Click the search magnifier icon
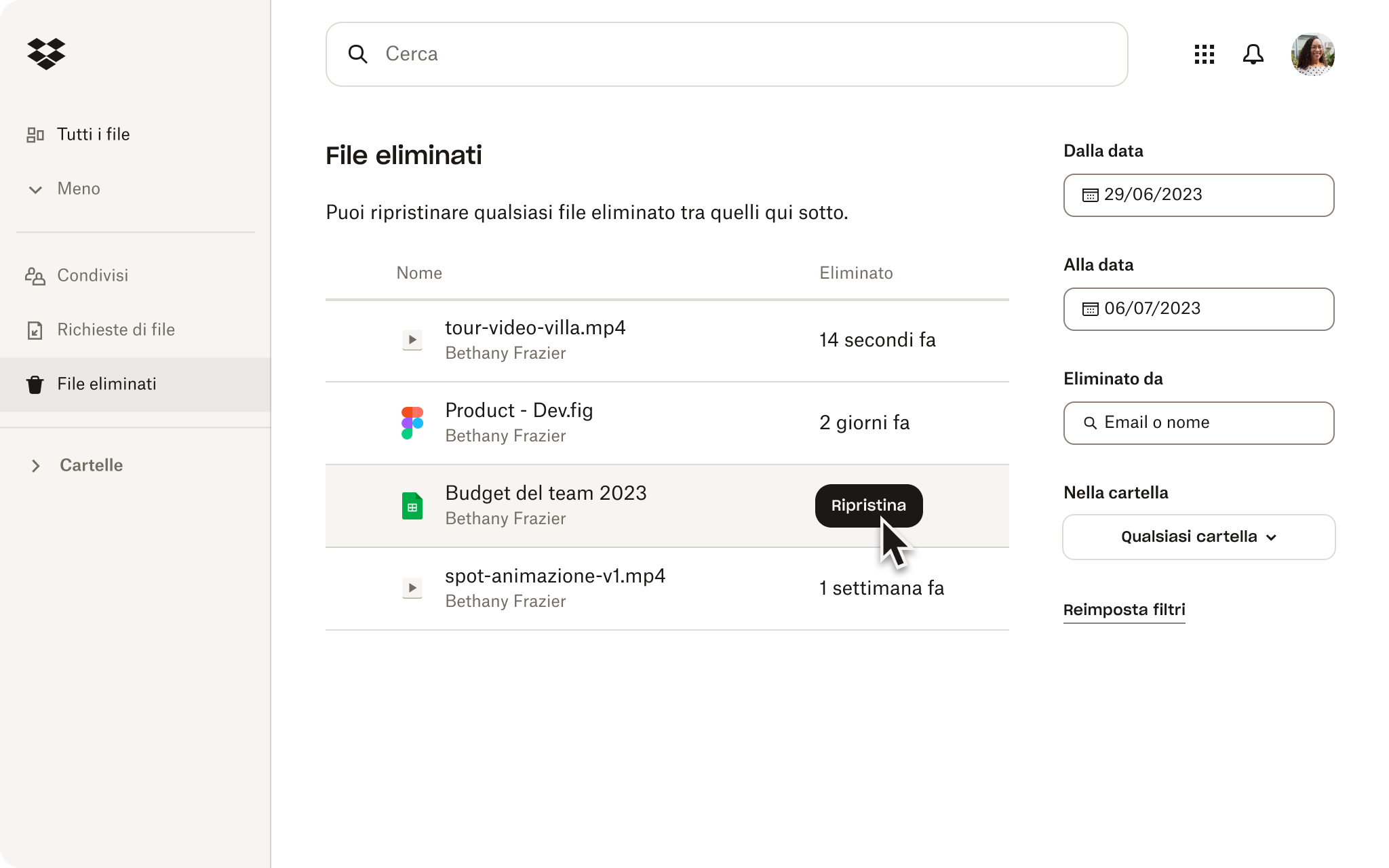 (357, 54)
